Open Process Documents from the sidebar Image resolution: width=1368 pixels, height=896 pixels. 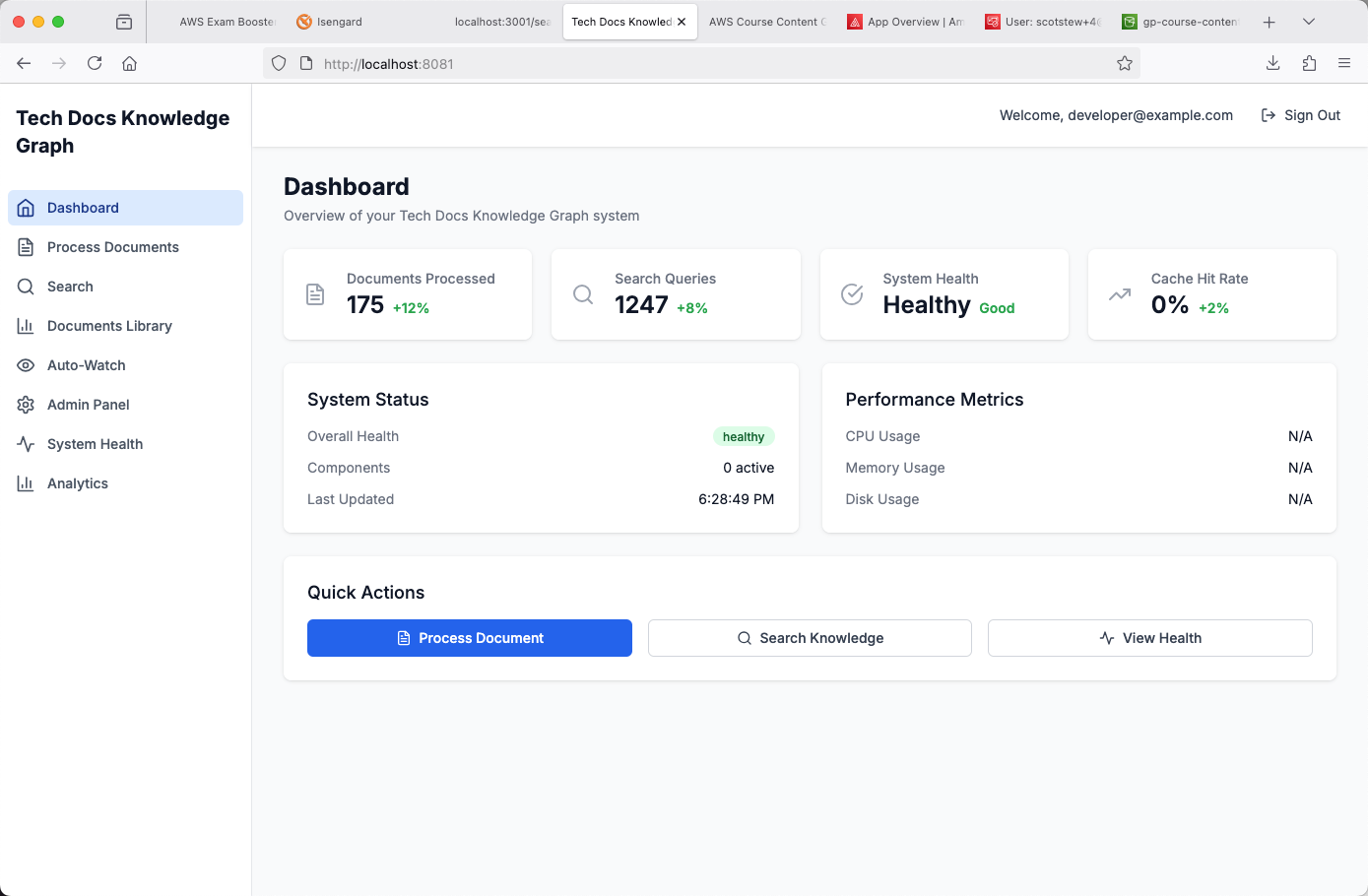tap(112, 247)
